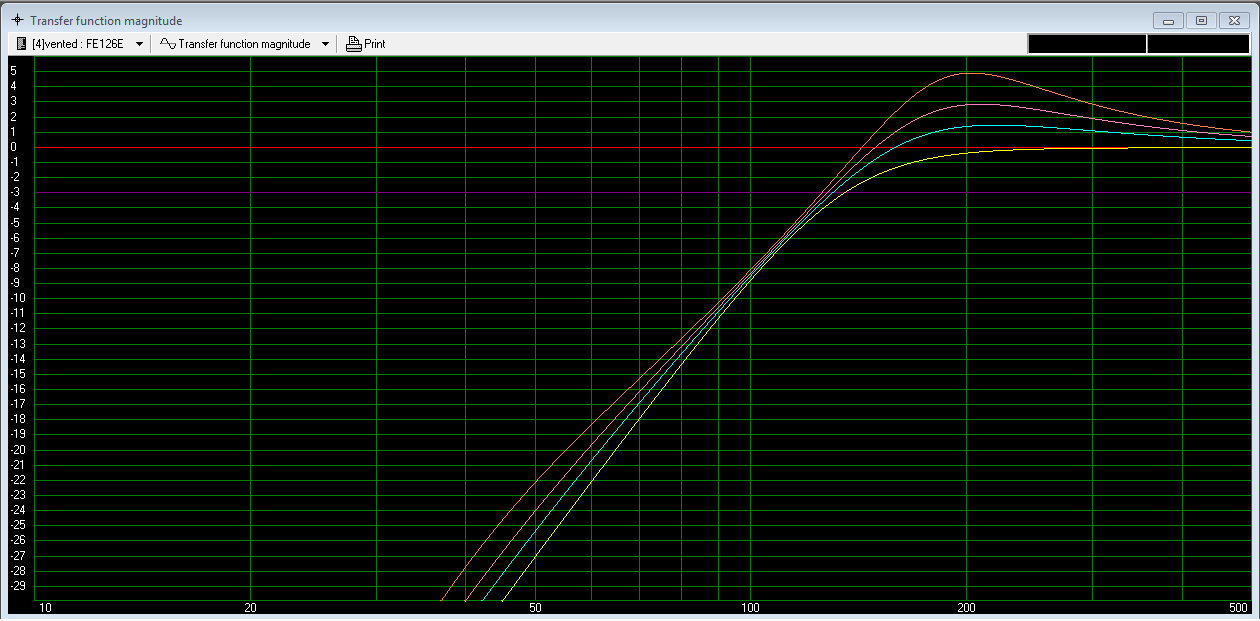This screenshot has height=621, width=1260.
Task: Click the window icon in the title bar
Action: coord(16,20)
